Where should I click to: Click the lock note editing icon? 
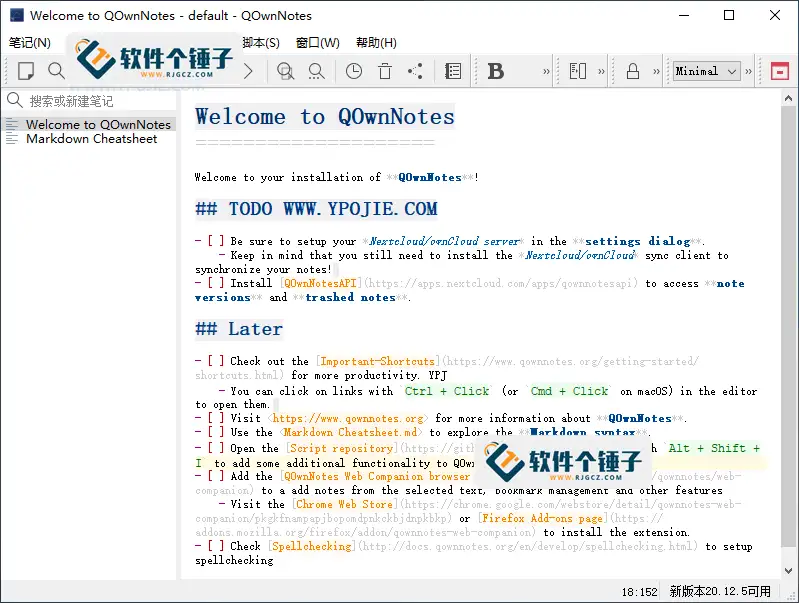(633, 71)
